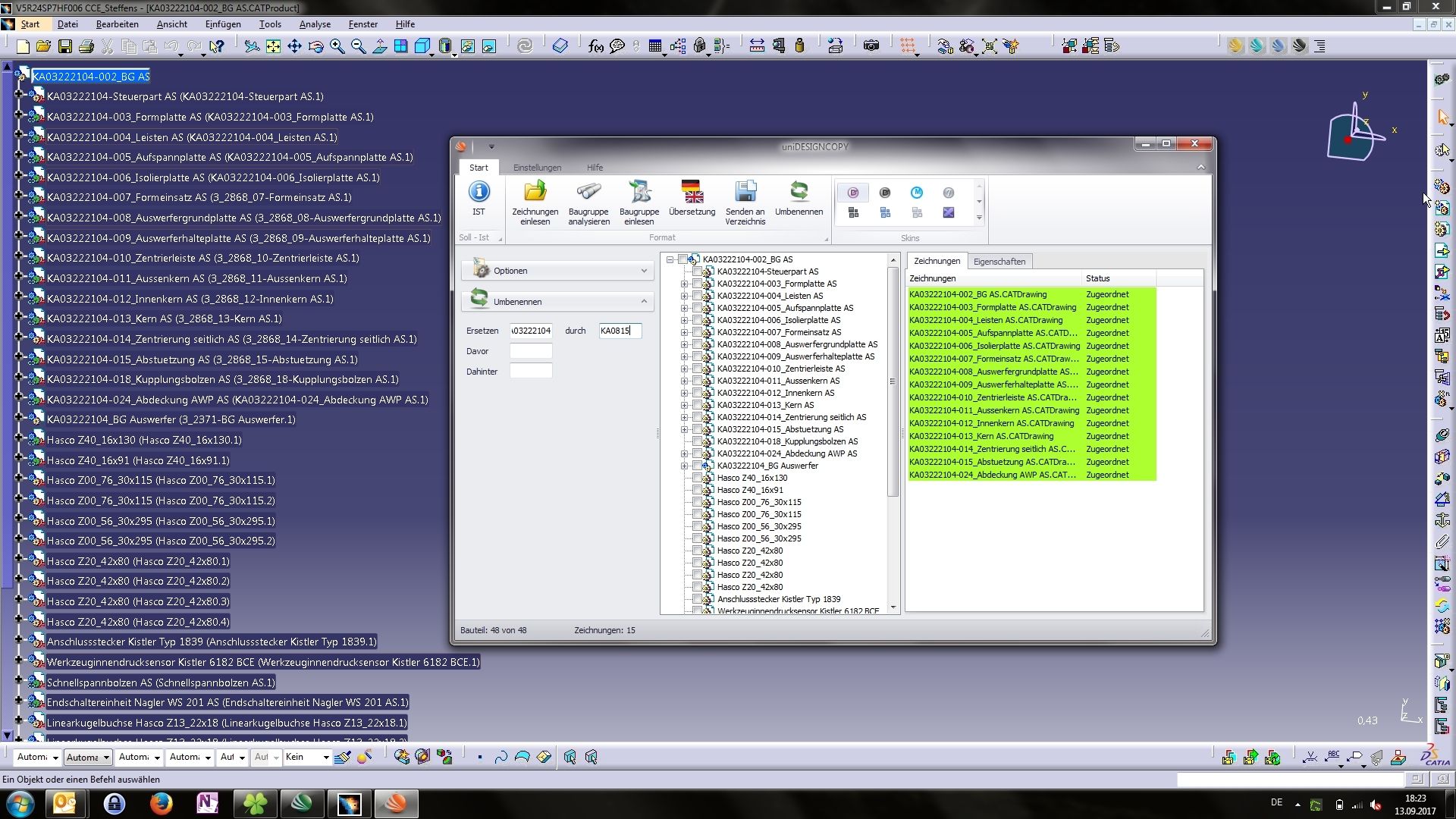Image resolution: width=1456 pixels, height=819 pixels.
Task: Expand the Optionen panel
Action: click(644, 271)
